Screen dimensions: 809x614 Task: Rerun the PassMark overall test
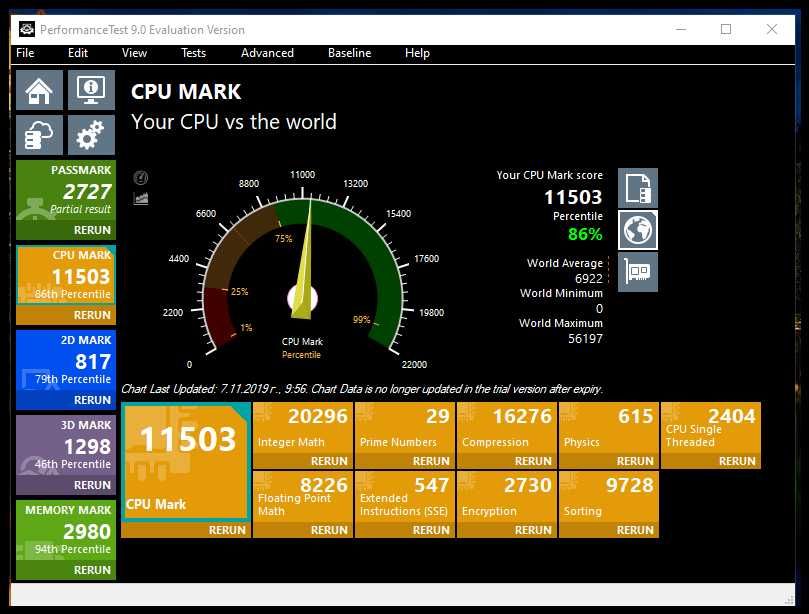tap(66, 230)
